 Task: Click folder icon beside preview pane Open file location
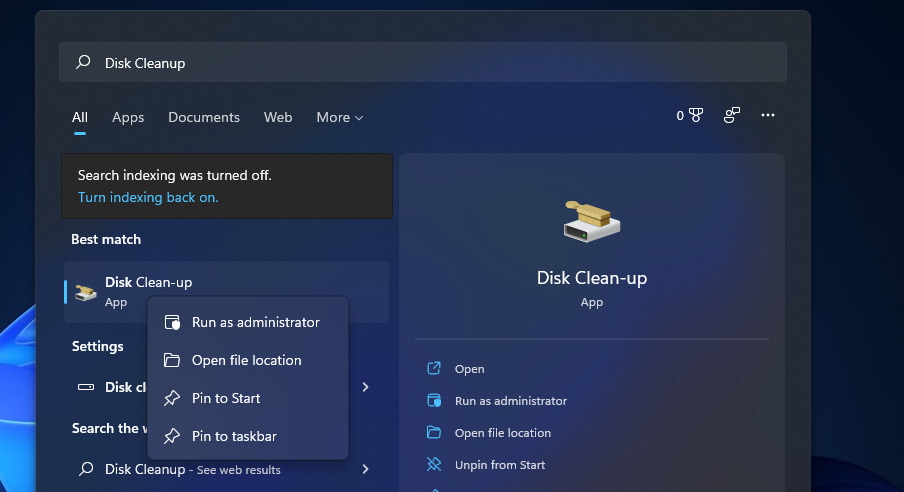click(434, 432)
